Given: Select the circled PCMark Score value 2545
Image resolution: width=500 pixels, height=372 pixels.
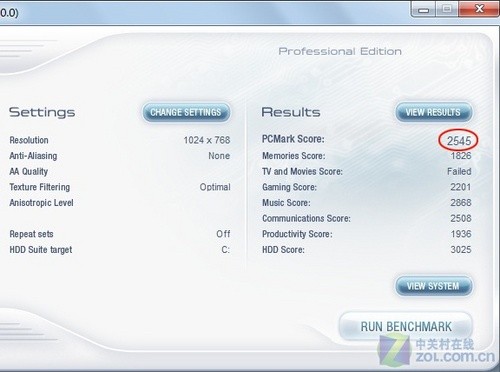Looking at the screenshot, I should click(x=459, y=141).
